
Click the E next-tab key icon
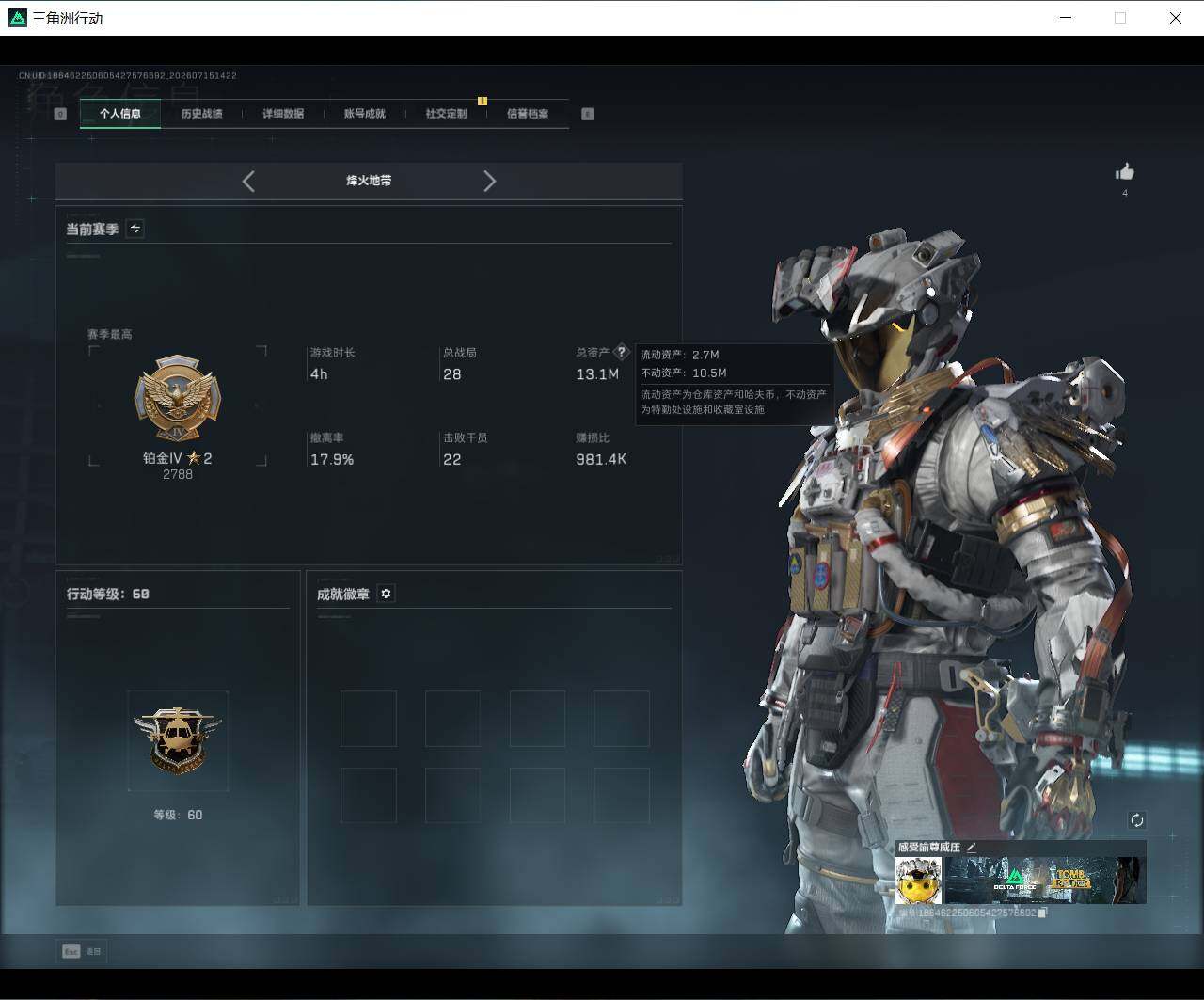click(588, 114)
